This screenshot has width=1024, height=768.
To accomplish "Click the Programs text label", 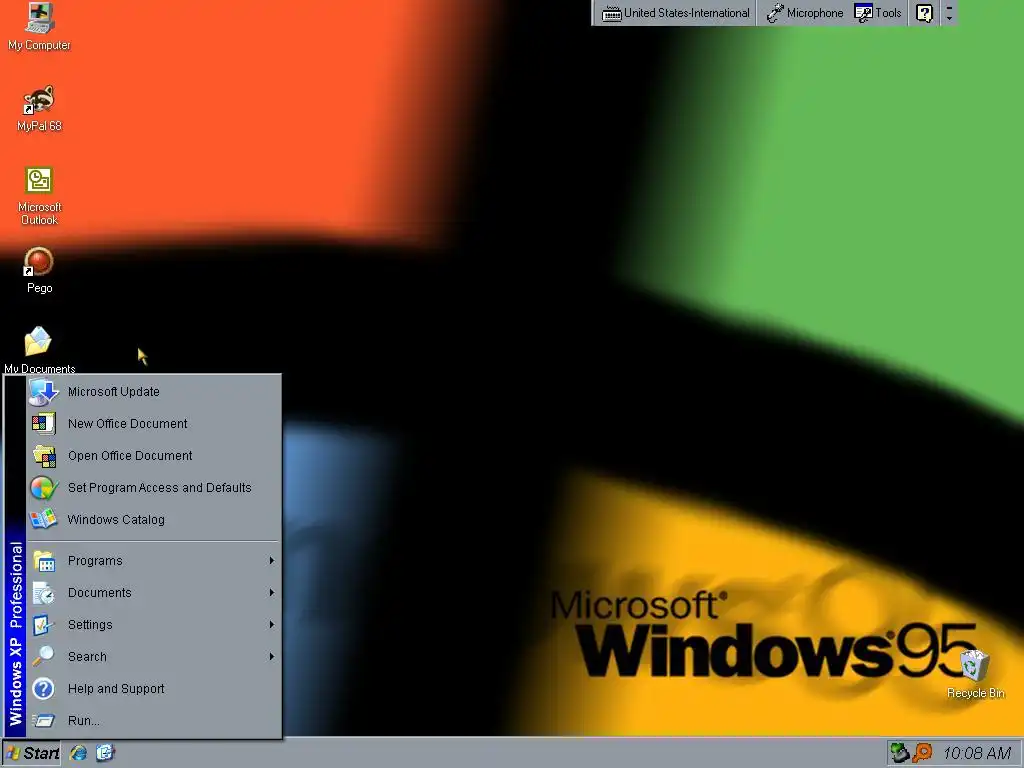I will coord(95,560).
